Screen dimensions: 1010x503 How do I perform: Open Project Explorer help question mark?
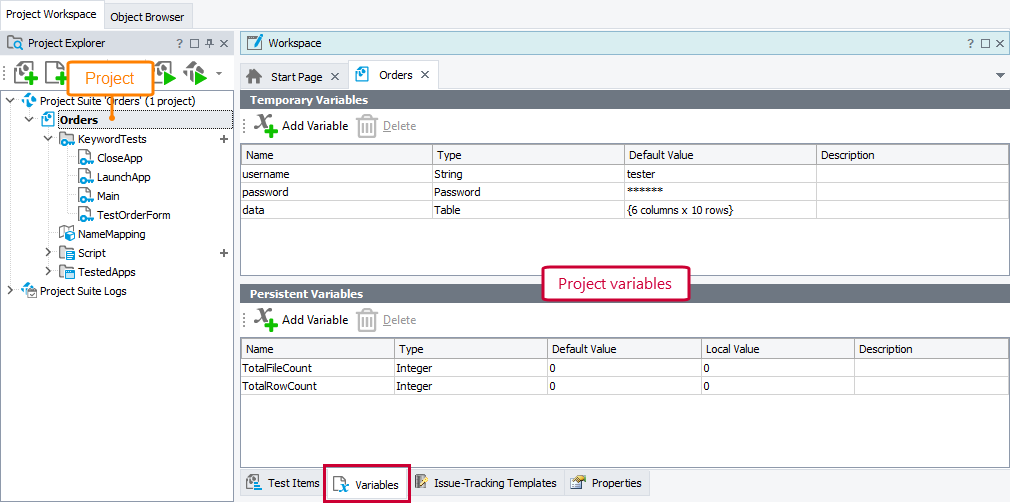pyautogui.click(x=180, y=44)
